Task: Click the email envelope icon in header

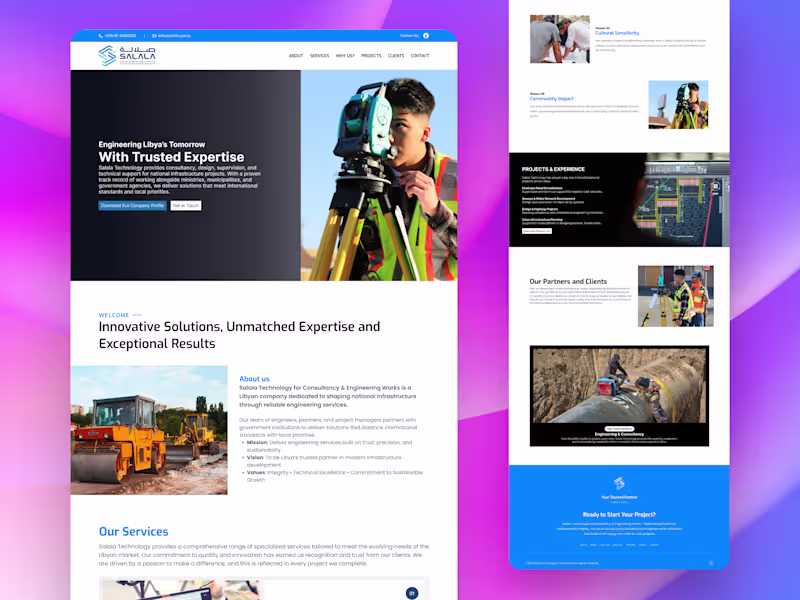Action: tap(153, 35)
